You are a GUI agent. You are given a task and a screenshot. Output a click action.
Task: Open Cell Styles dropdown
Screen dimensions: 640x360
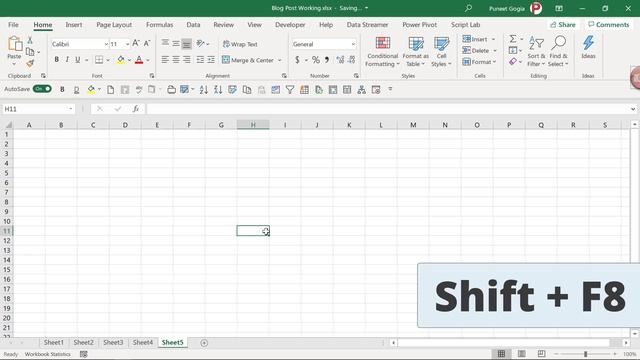pyautogui.click(x=441, y=52)
